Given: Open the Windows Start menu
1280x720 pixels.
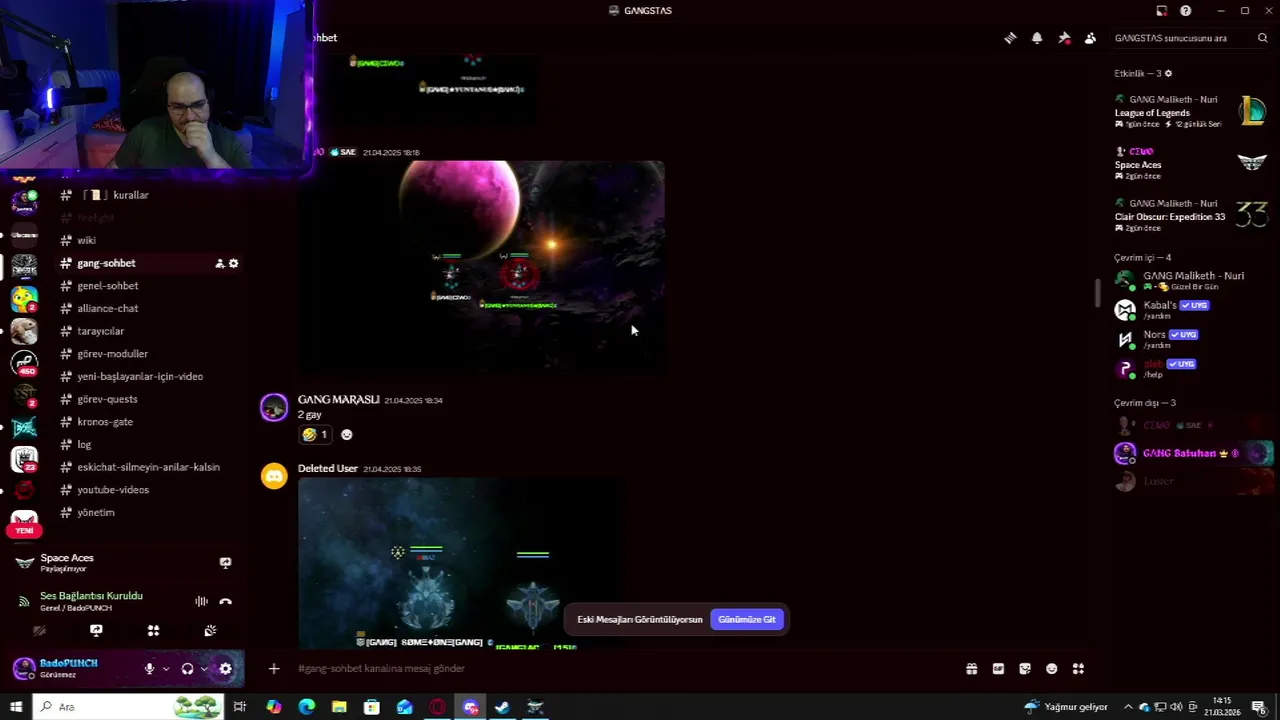Looking at the screenshot, I should 15,707.
